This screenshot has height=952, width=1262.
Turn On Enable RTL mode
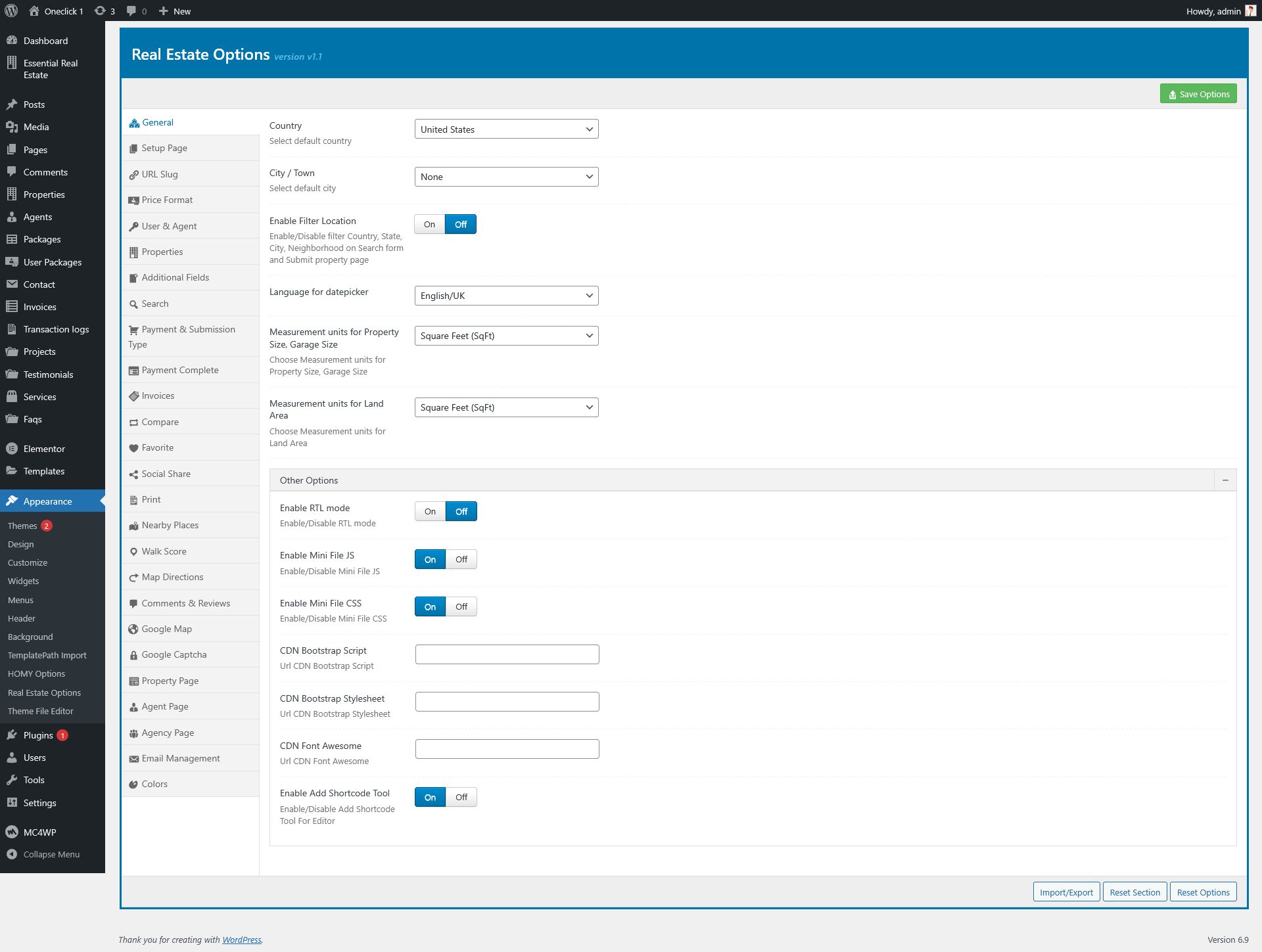point(430,511)
